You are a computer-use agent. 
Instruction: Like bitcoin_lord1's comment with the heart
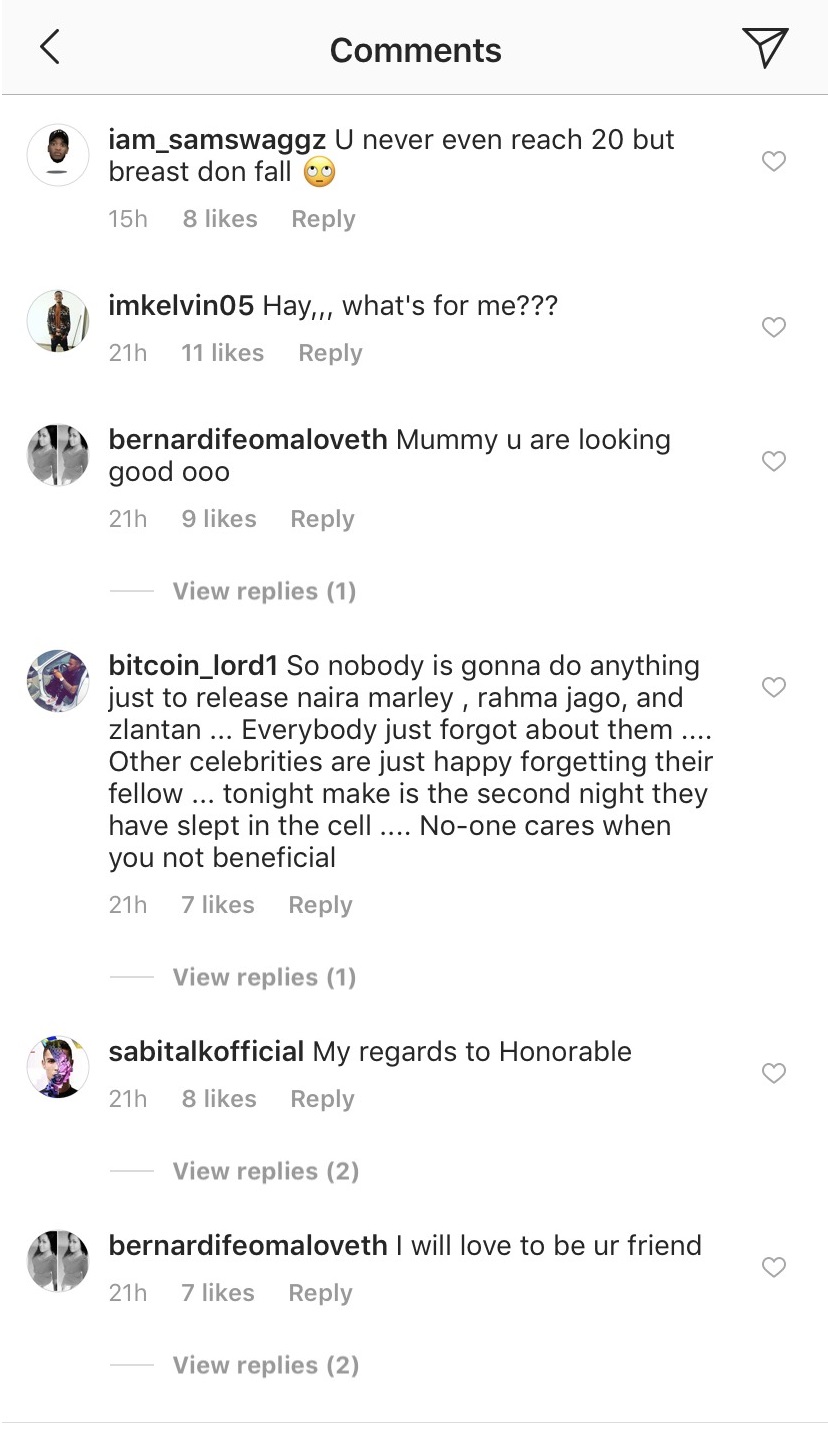(x=774, y=687)
